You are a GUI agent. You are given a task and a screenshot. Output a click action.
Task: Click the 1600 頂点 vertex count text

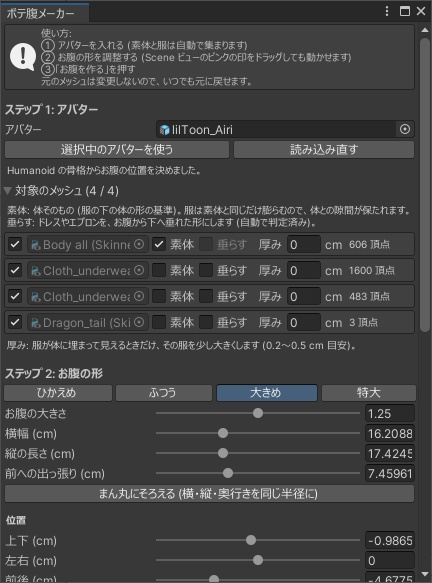(x=371, y=270)
